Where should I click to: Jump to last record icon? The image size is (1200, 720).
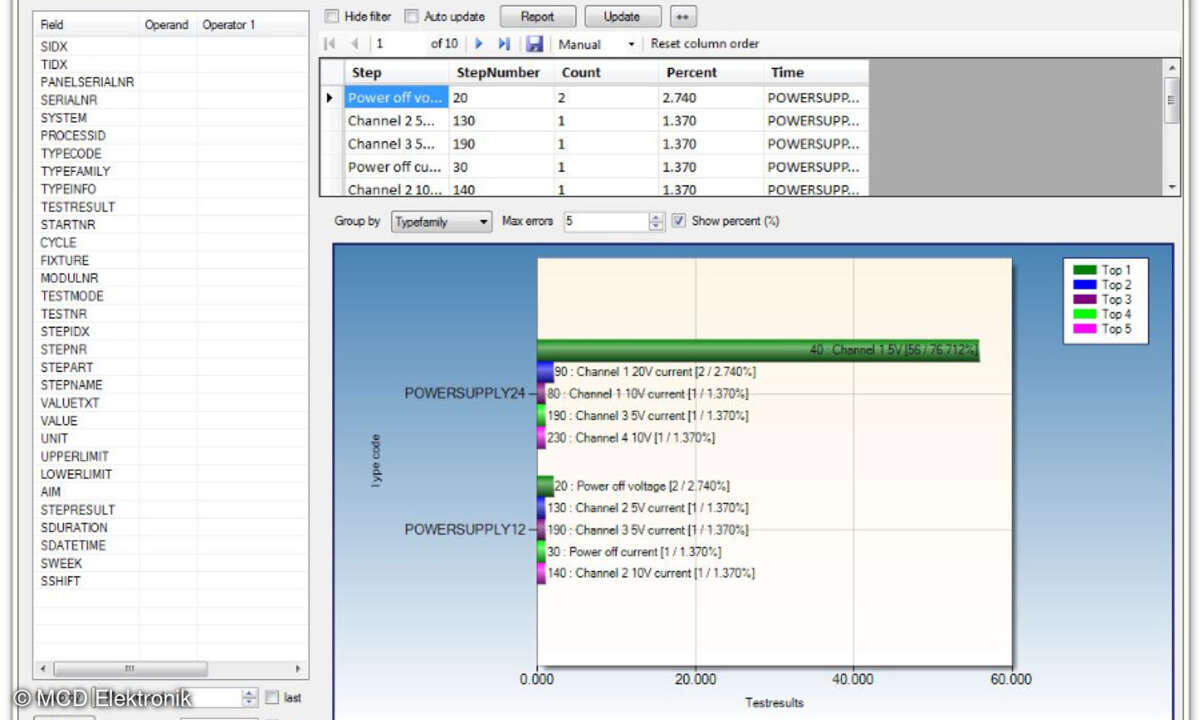click(504, 44)
